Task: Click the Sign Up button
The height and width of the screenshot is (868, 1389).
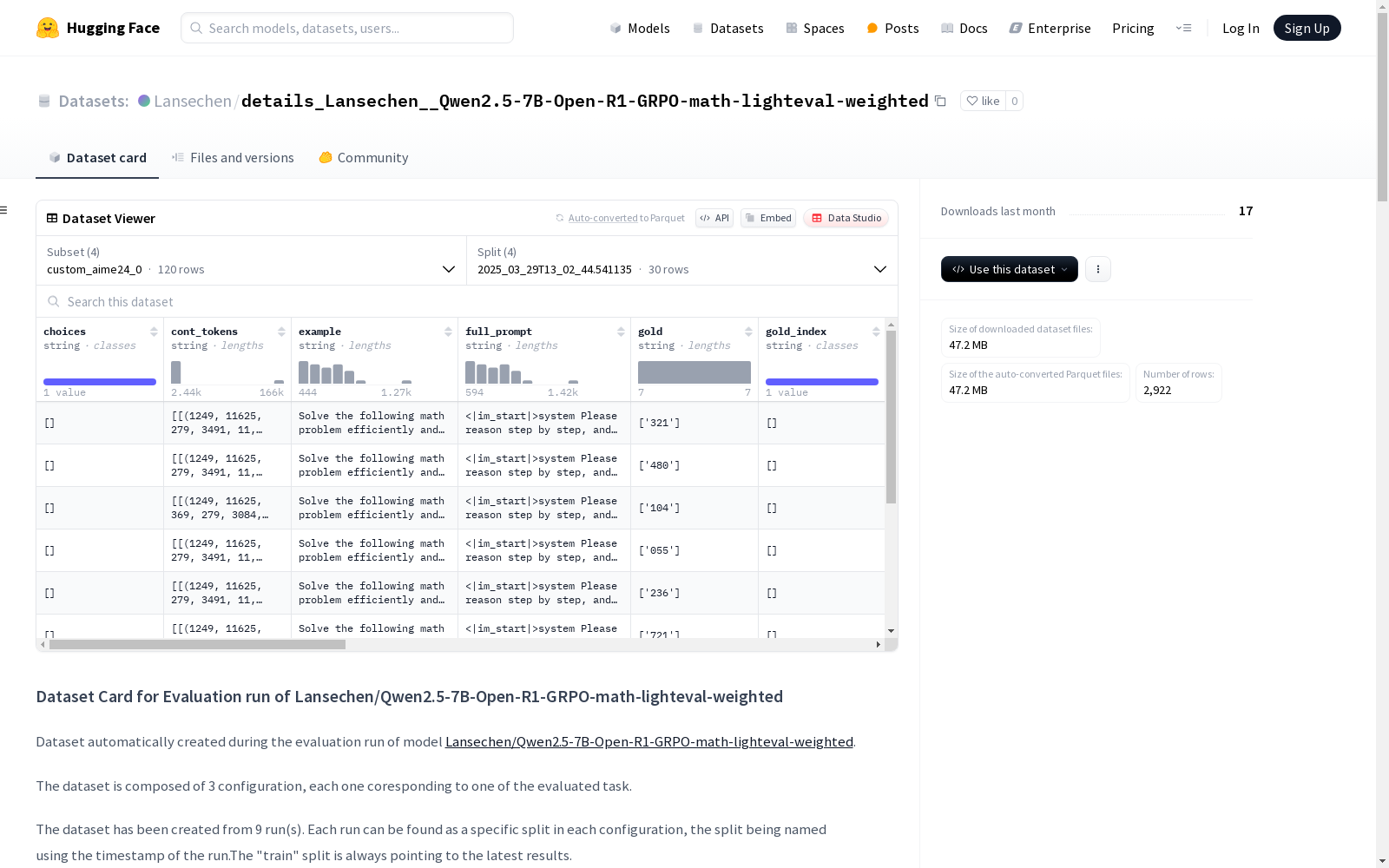Action: [1307, 28]
